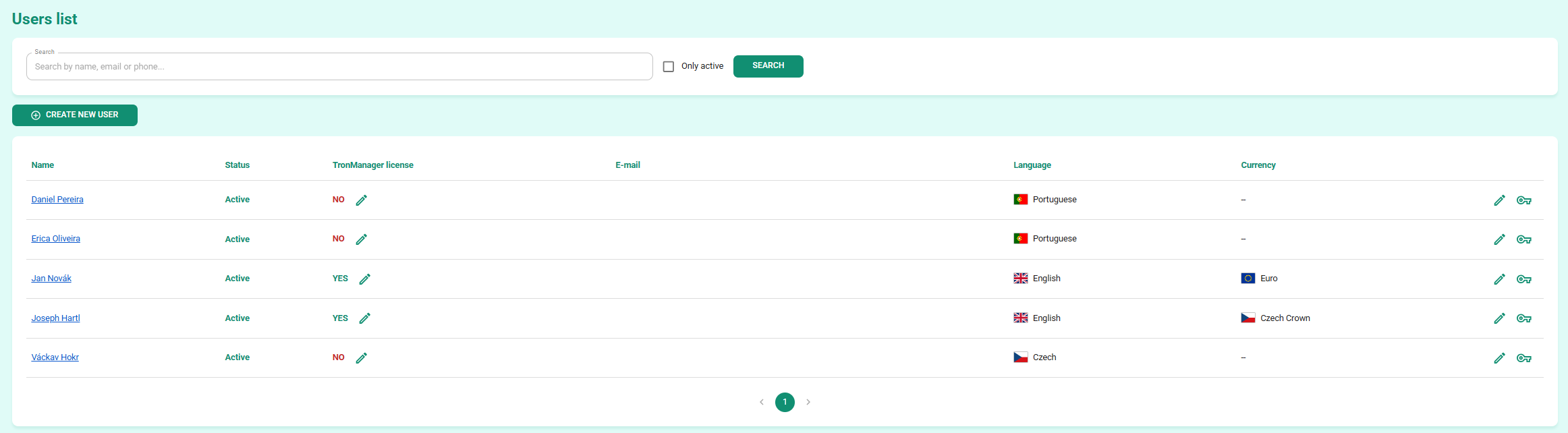Click CREATE NEW USER button
This screenshot has width=1568, height=433.
pos(75,115)
